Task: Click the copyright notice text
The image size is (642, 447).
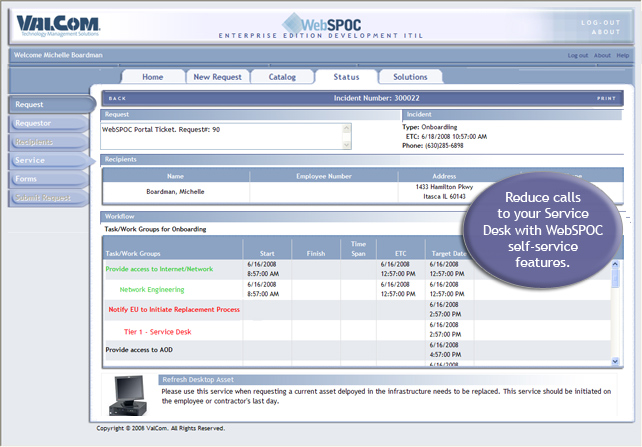Action: 160,428
